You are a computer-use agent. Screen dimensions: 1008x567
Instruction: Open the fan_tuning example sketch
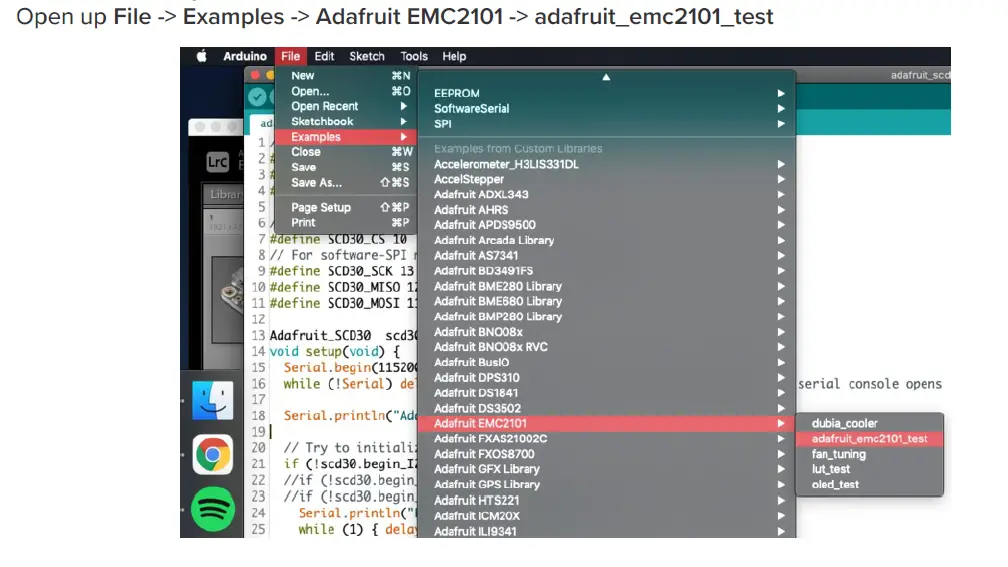point(869,454)
